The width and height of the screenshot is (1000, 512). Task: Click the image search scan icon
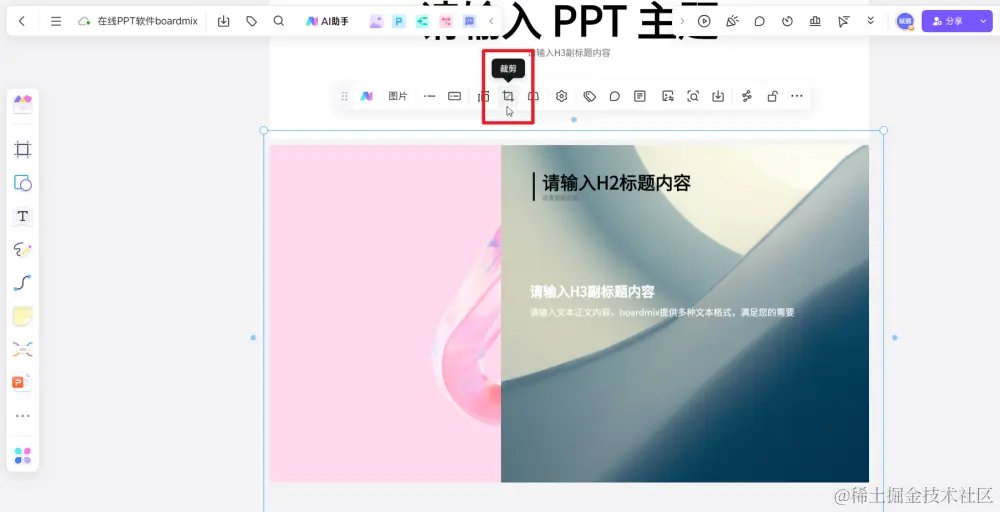[693, 96]
